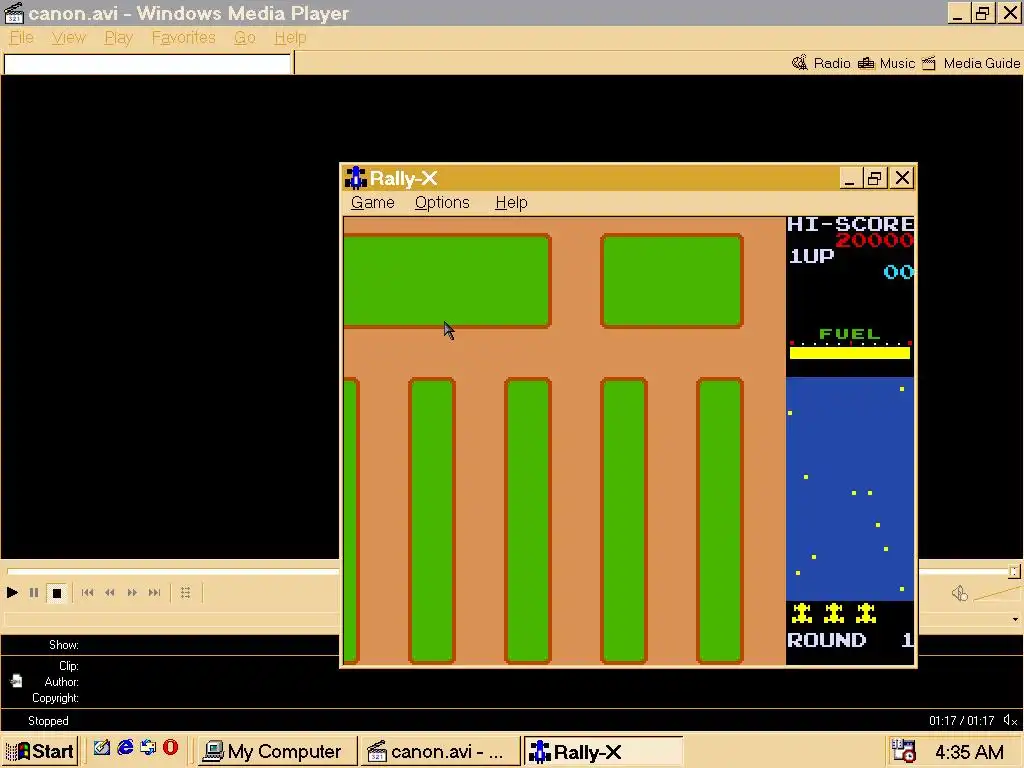The image size is (1024, 768).
Task: Expand the dropdown arrow below the volume control
Action: coord(1015,619)
